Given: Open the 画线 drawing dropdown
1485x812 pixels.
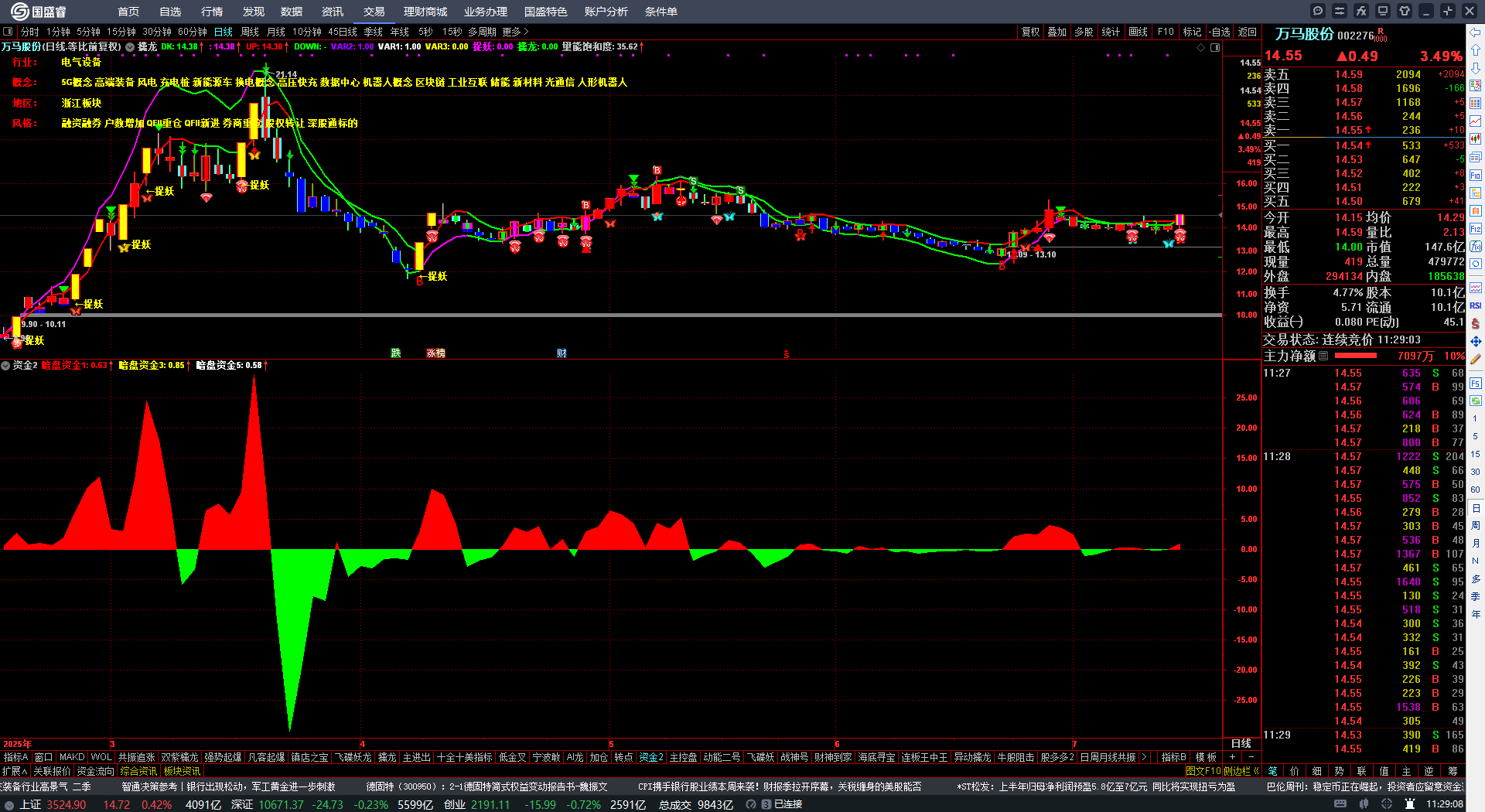Looking at the screenshot, I should [1138, 32].
